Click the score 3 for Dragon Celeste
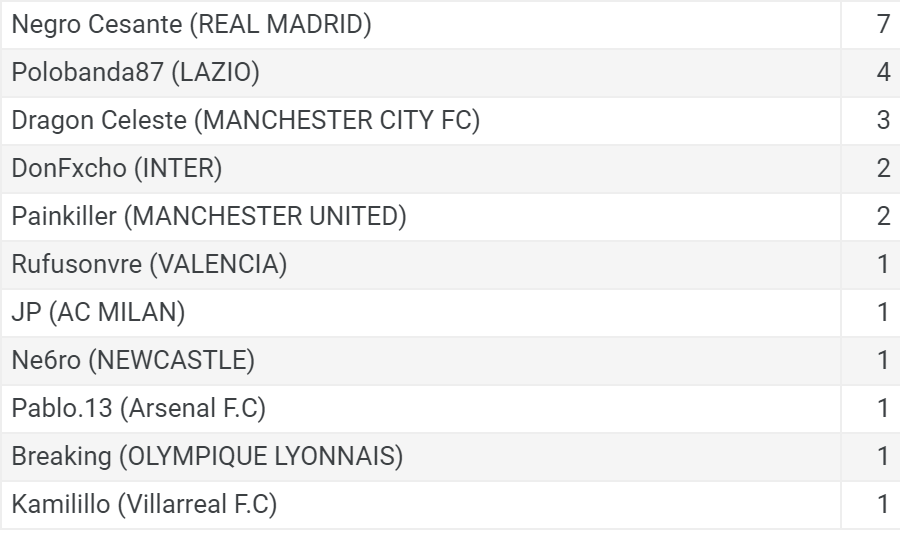 [883, 121]
